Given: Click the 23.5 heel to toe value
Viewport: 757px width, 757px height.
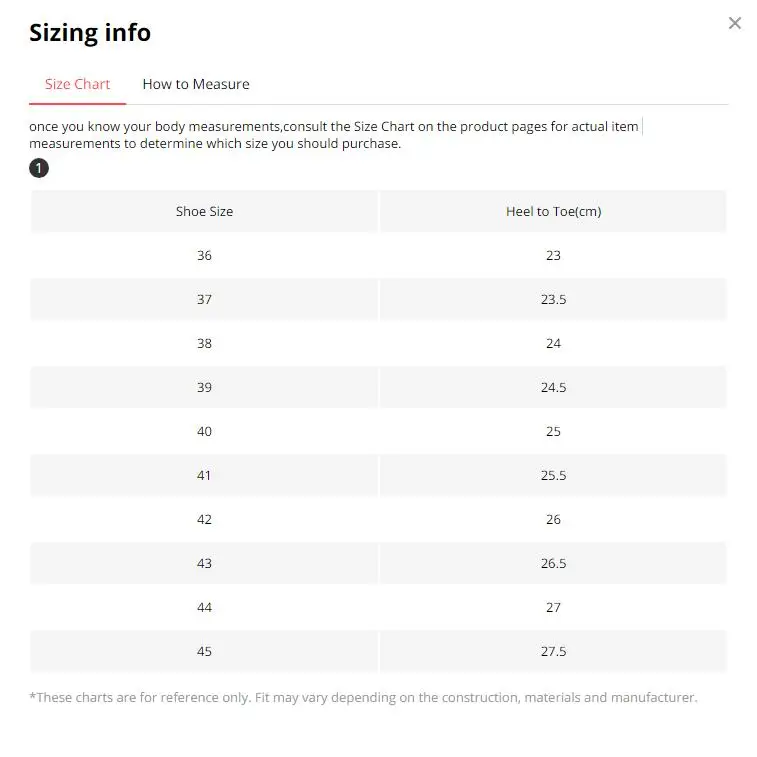Looking at the screenshot, I should click(553, 299).
